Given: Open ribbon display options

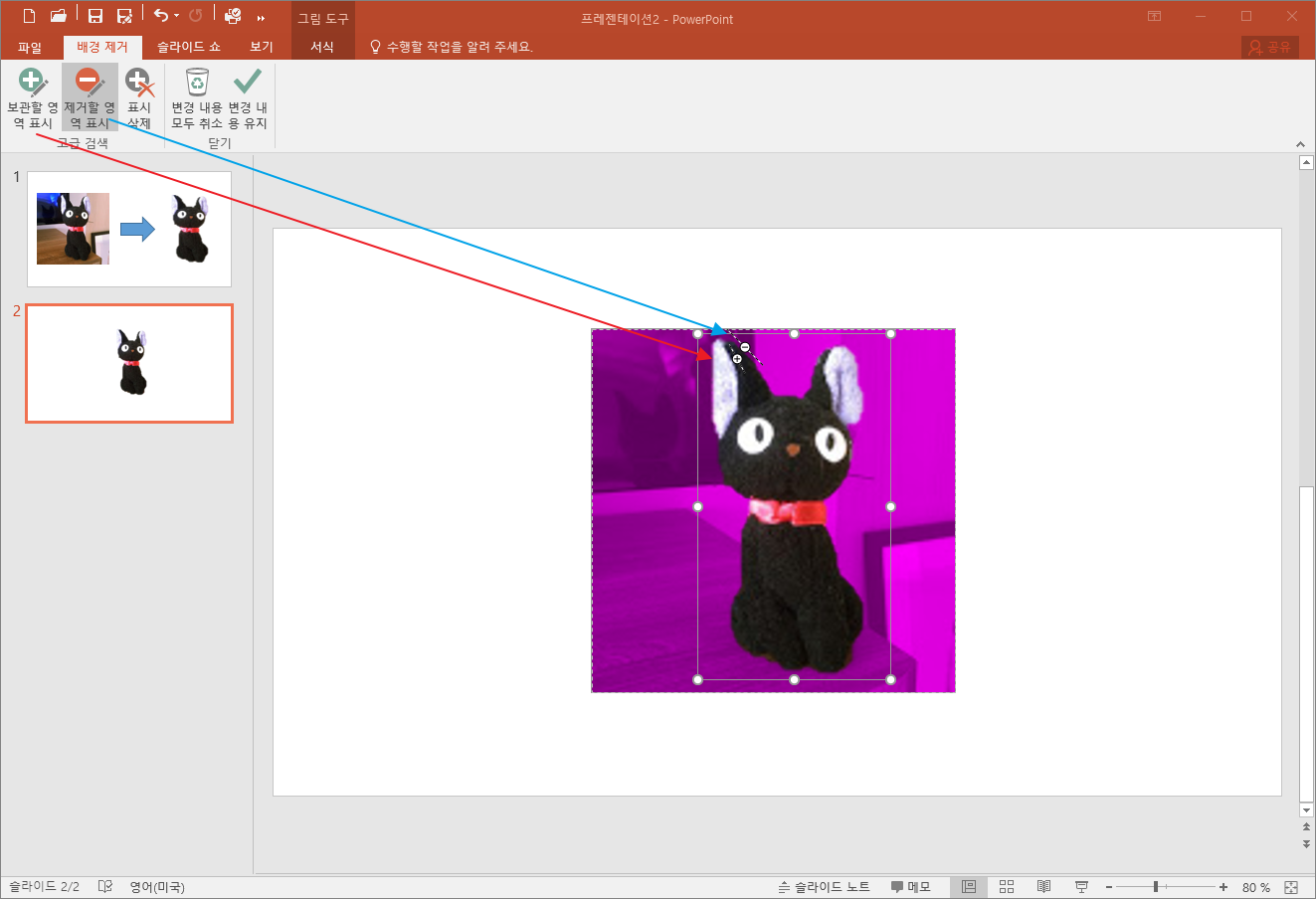Looking at the screenshot, I should pos(1154,17).
